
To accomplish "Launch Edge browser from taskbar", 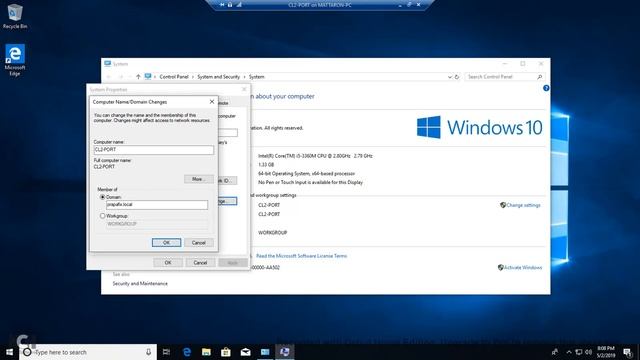I will 187,352.
